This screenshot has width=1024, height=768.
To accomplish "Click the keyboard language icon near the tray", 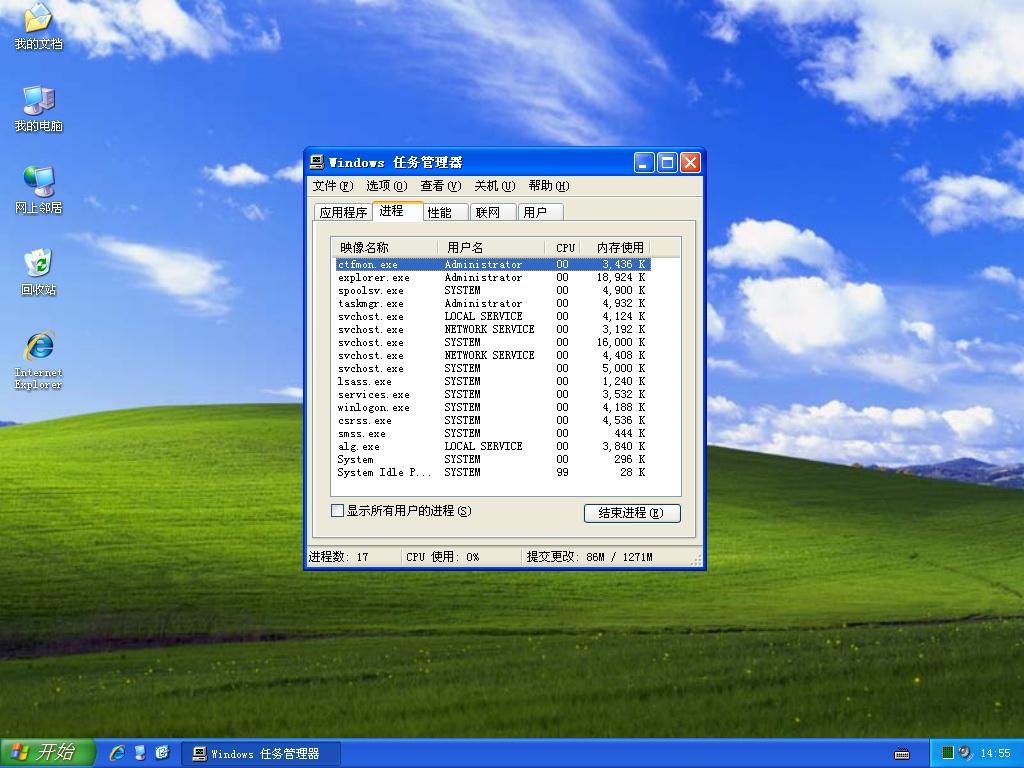I will pyautogui.click(x=902, y=752).
